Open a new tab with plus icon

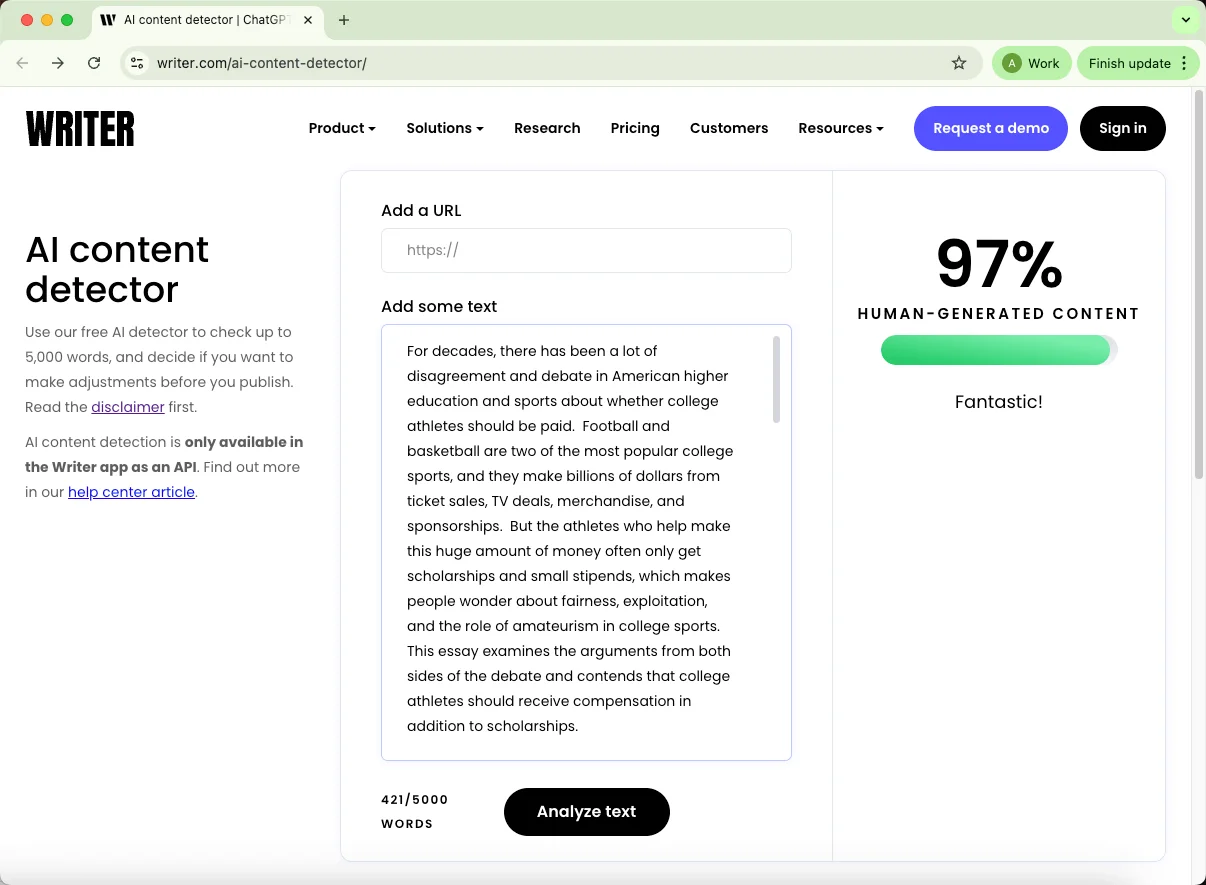pos(344,20)
